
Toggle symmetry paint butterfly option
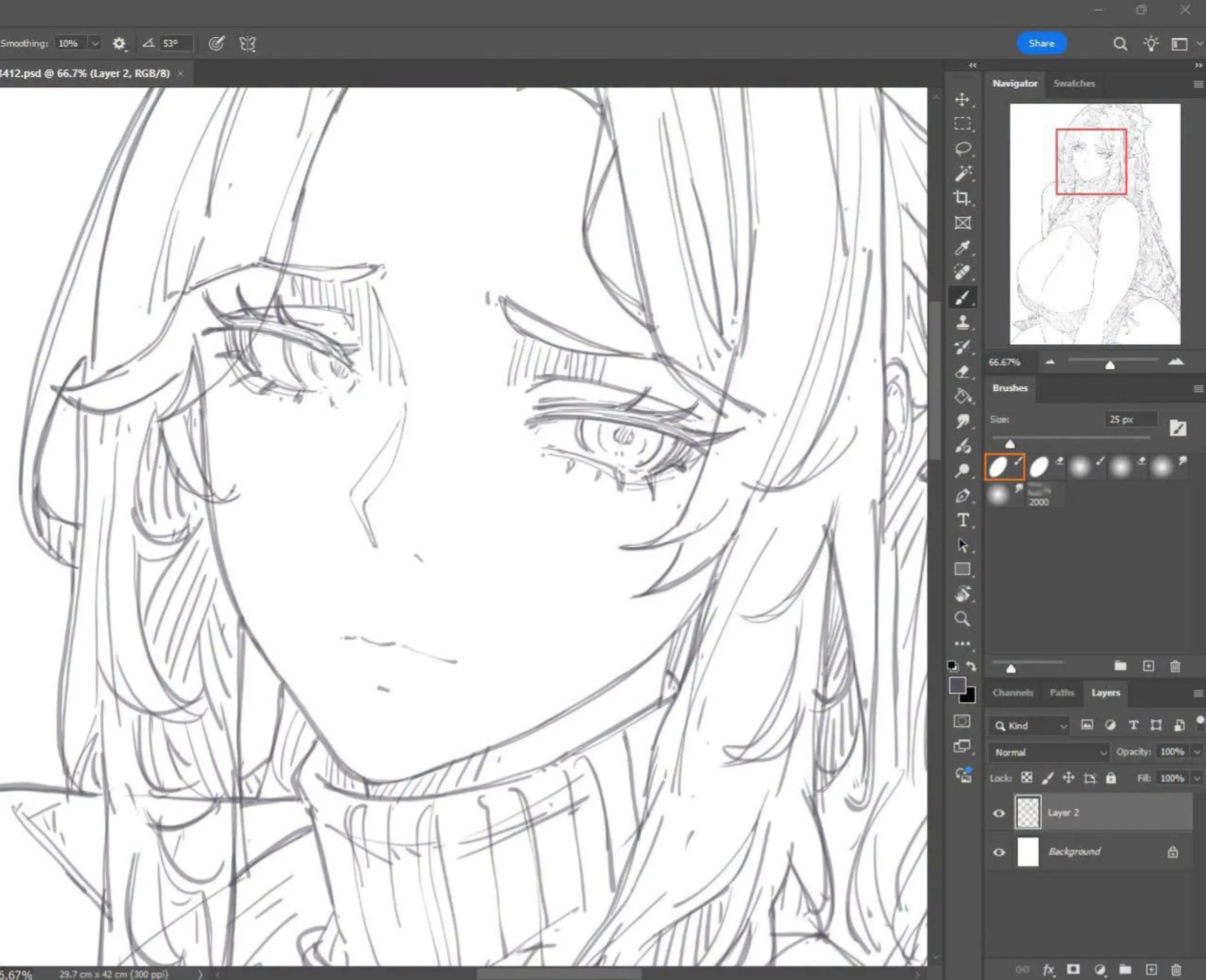[x=247, y=43]
